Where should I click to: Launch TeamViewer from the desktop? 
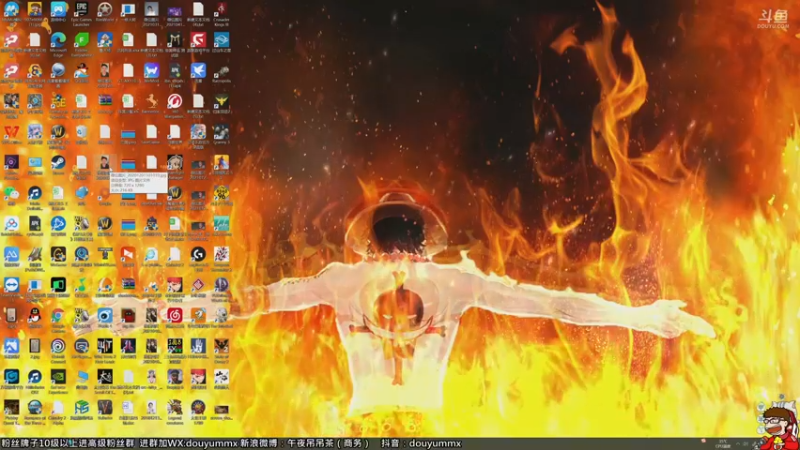[11, 285]
